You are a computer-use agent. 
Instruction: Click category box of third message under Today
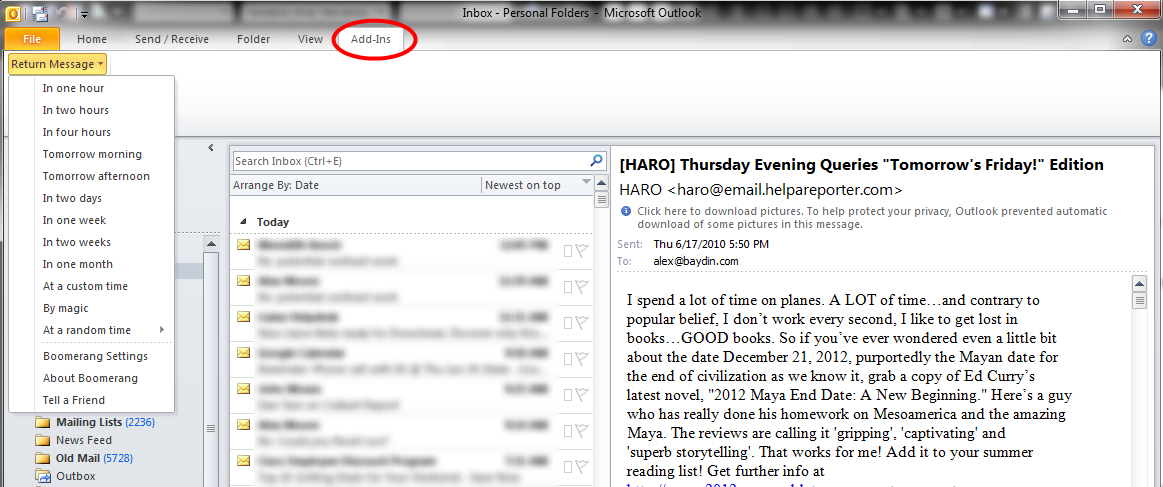(x=568, y=323)
